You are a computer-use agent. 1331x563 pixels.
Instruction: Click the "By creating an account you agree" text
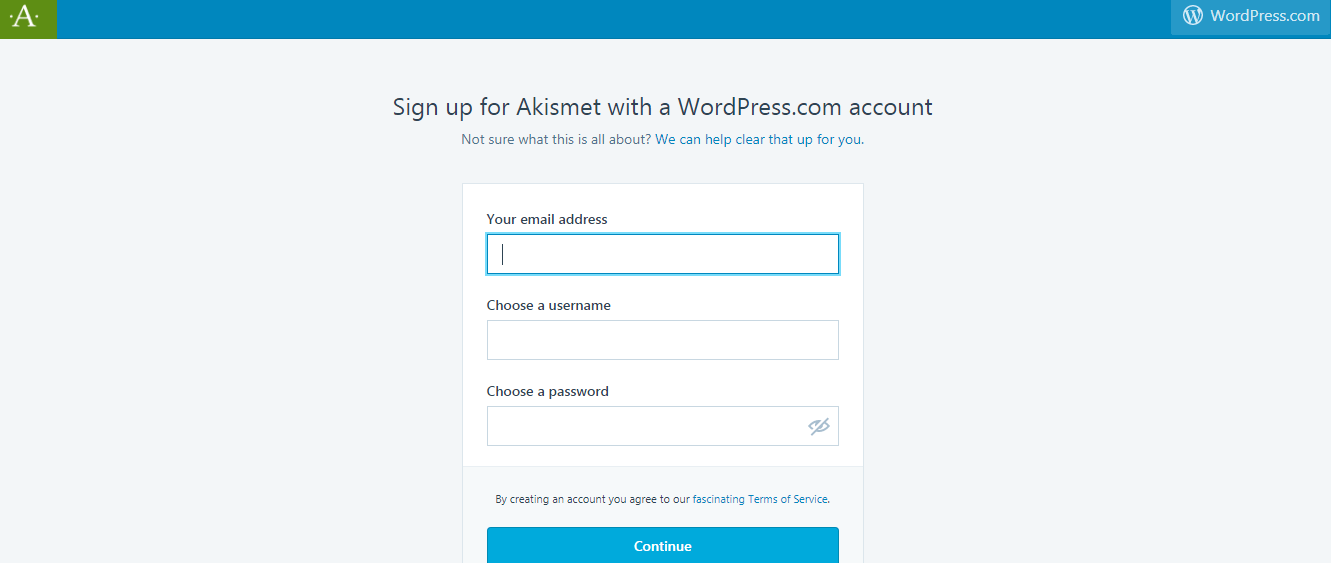pos(592,499)
